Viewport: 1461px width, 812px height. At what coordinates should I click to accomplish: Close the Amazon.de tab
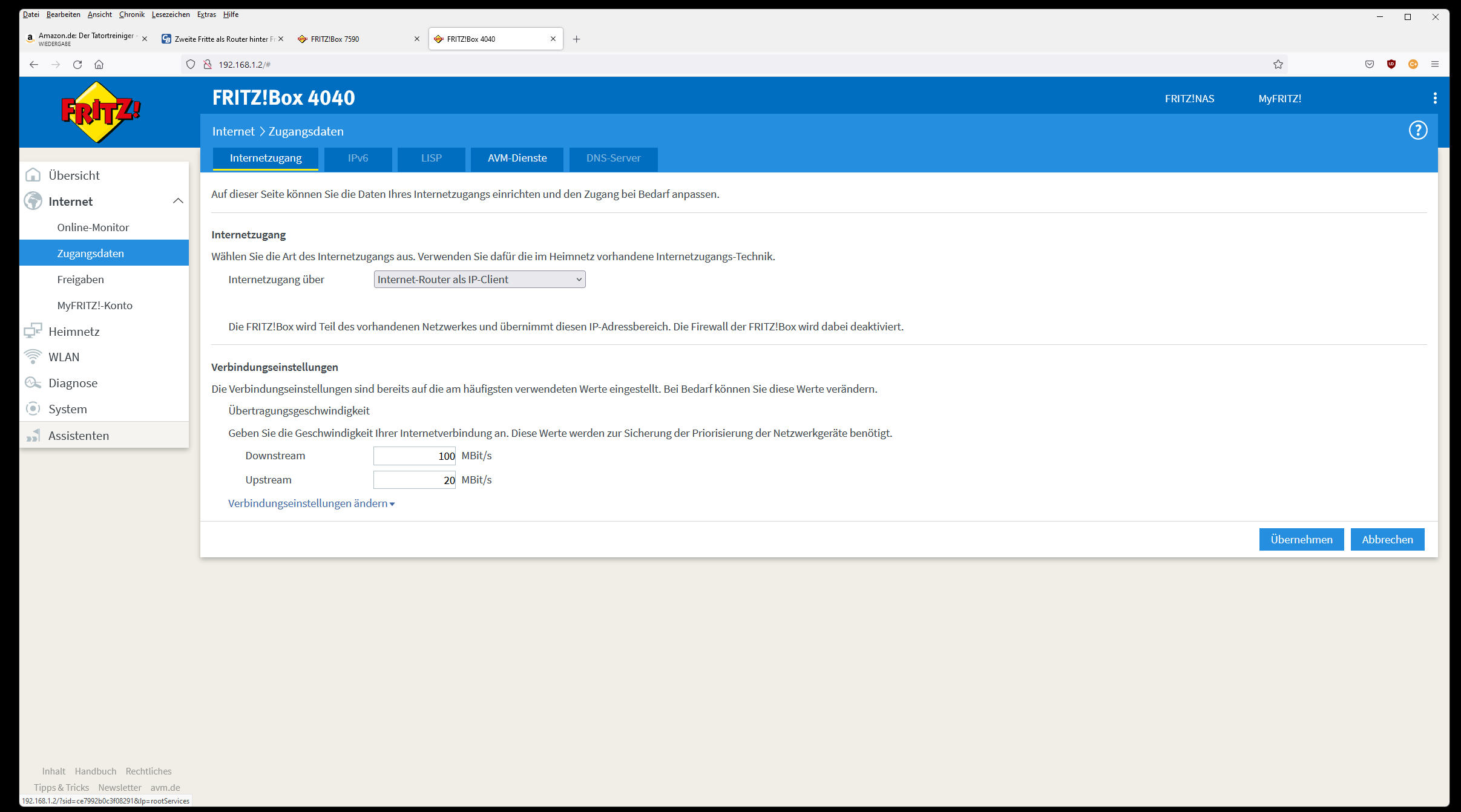[x=145, y=39]
